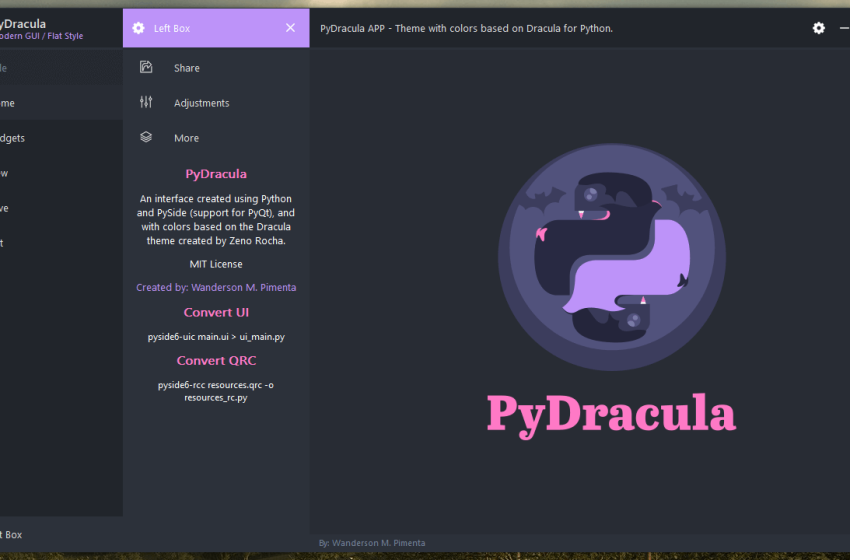Click 'By: Wanderson M. Pimenta' footer credit

[x=372, y=543]
